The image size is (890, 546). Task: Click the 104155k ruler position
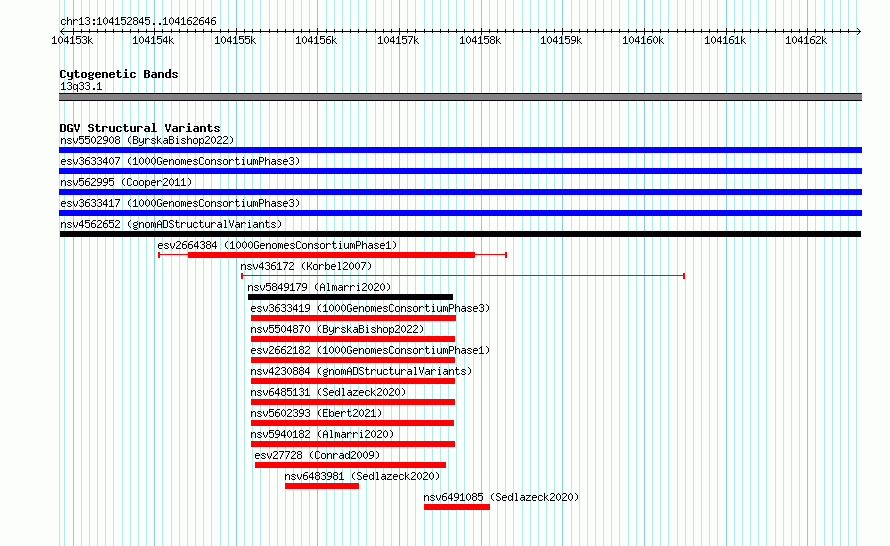(235, 40)
